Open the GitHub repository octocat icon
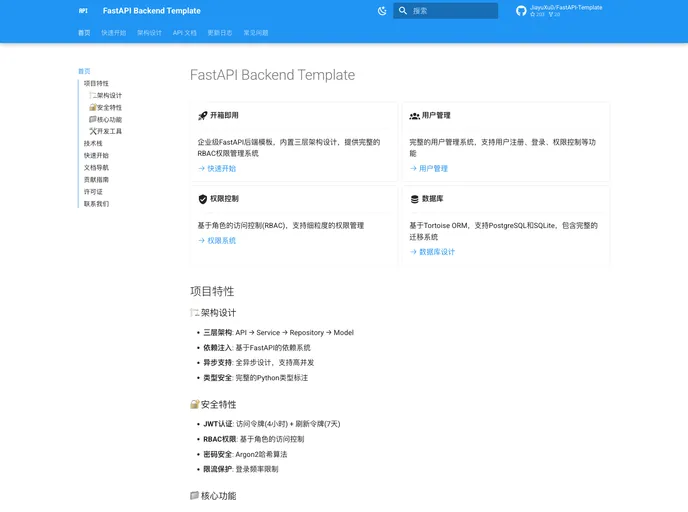This screenshot has width=688, height=512. point(521,11)
